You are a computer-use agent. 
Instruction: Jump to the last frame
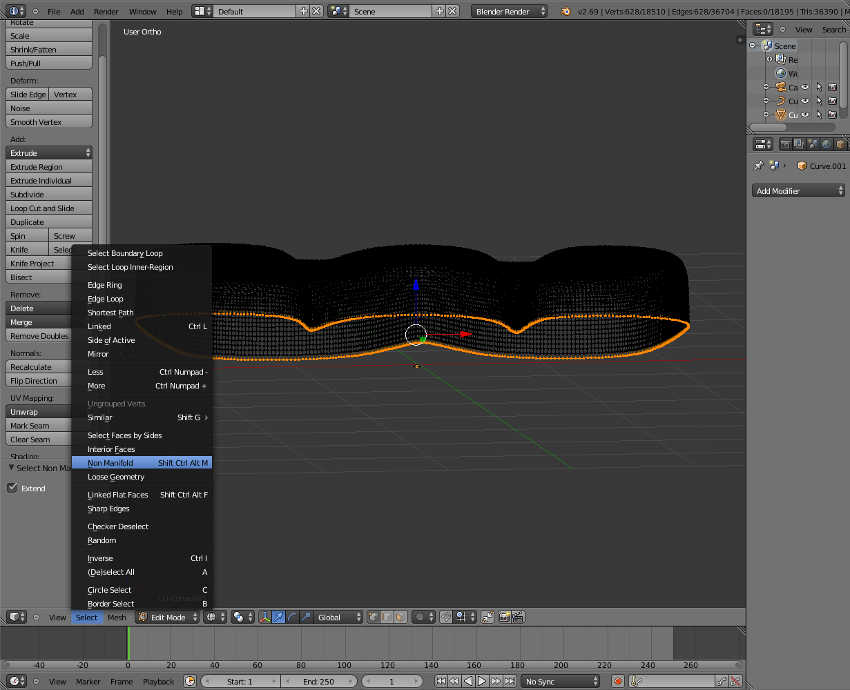point(509,681)
